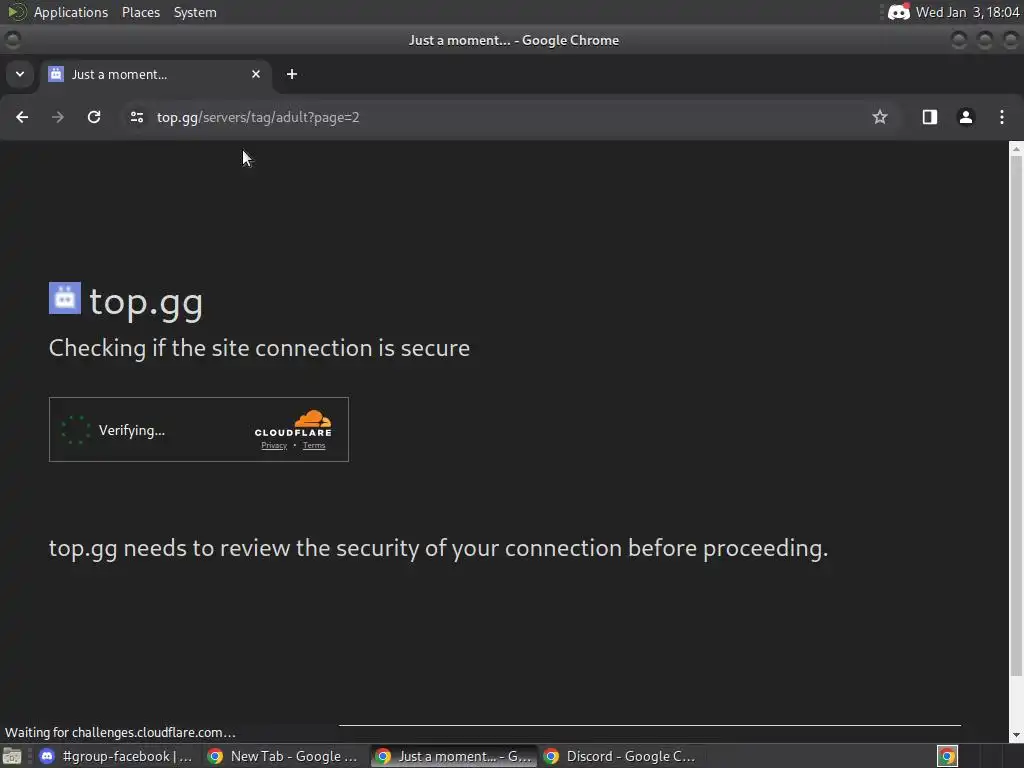
Task: Open the Chrome profile icon
Action: (966, 117)
